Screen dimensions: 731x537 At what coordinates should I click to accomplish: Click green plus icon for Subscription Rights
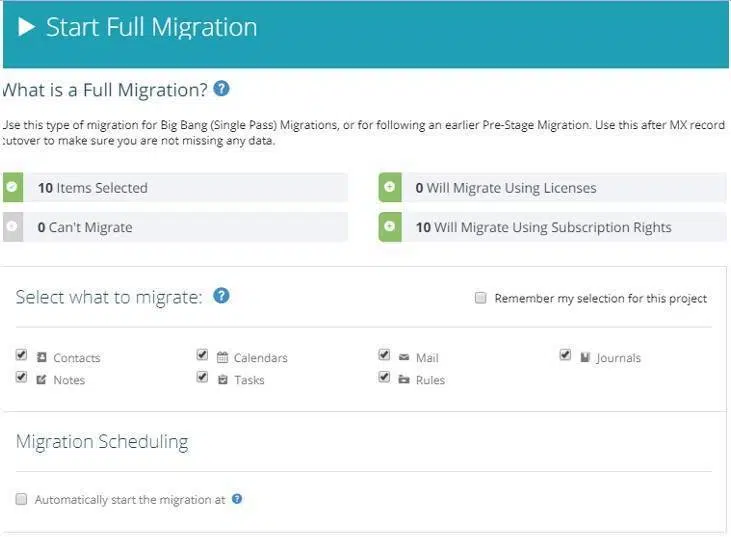tap(390, 227)
